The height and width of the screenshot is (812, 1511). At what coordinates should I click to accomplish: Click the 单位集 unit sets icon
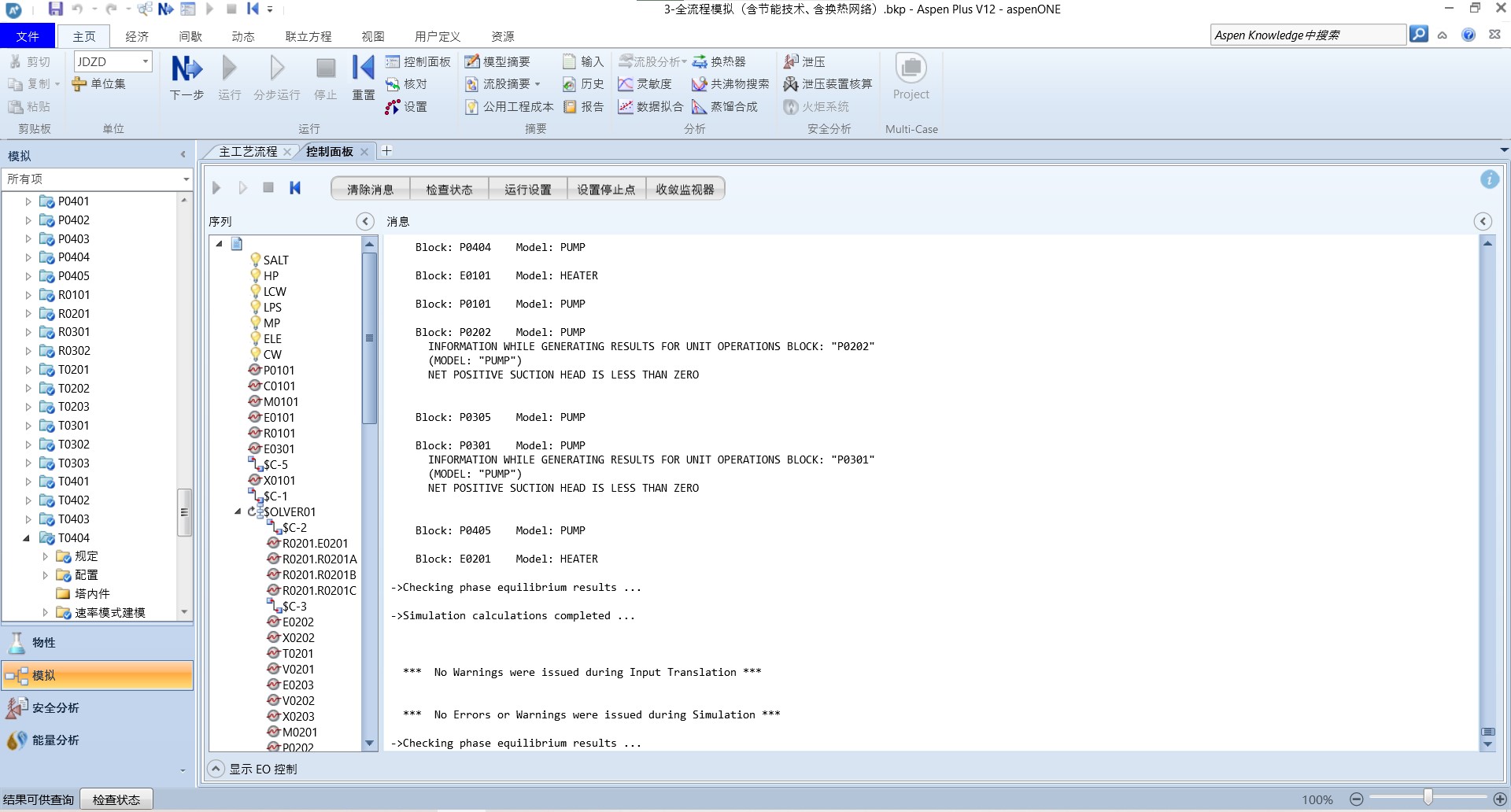(98, 84)
